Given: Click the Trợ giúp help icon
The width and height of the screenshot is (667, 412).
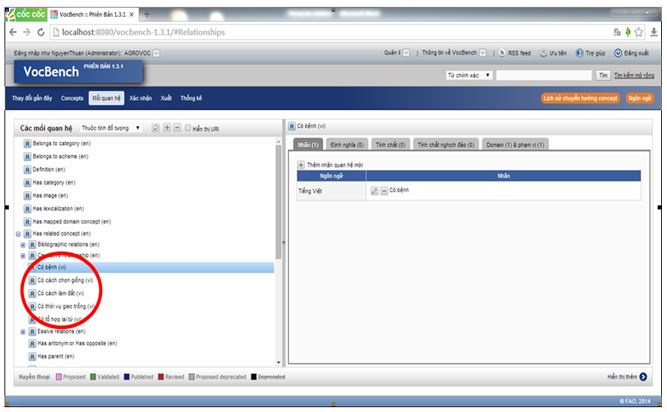Looking at the screenshot, I should 579,53.
